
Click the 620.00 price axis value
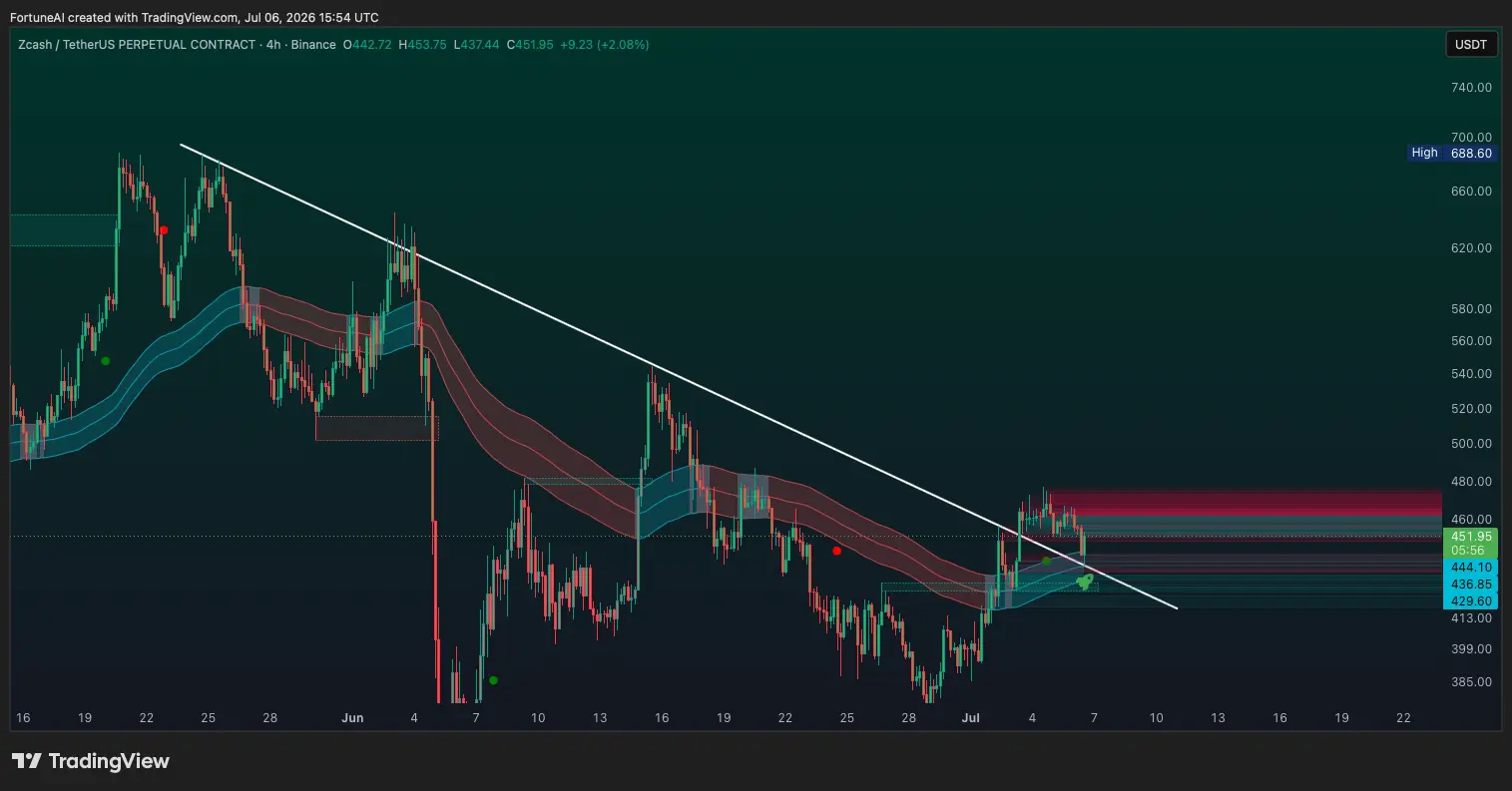1471,248
